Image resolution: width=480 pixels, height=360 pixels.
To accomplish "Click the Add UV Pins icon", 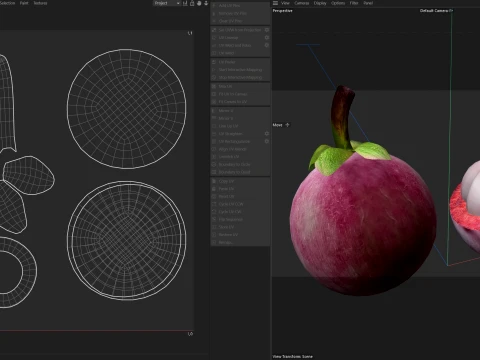I will [214, 6].
